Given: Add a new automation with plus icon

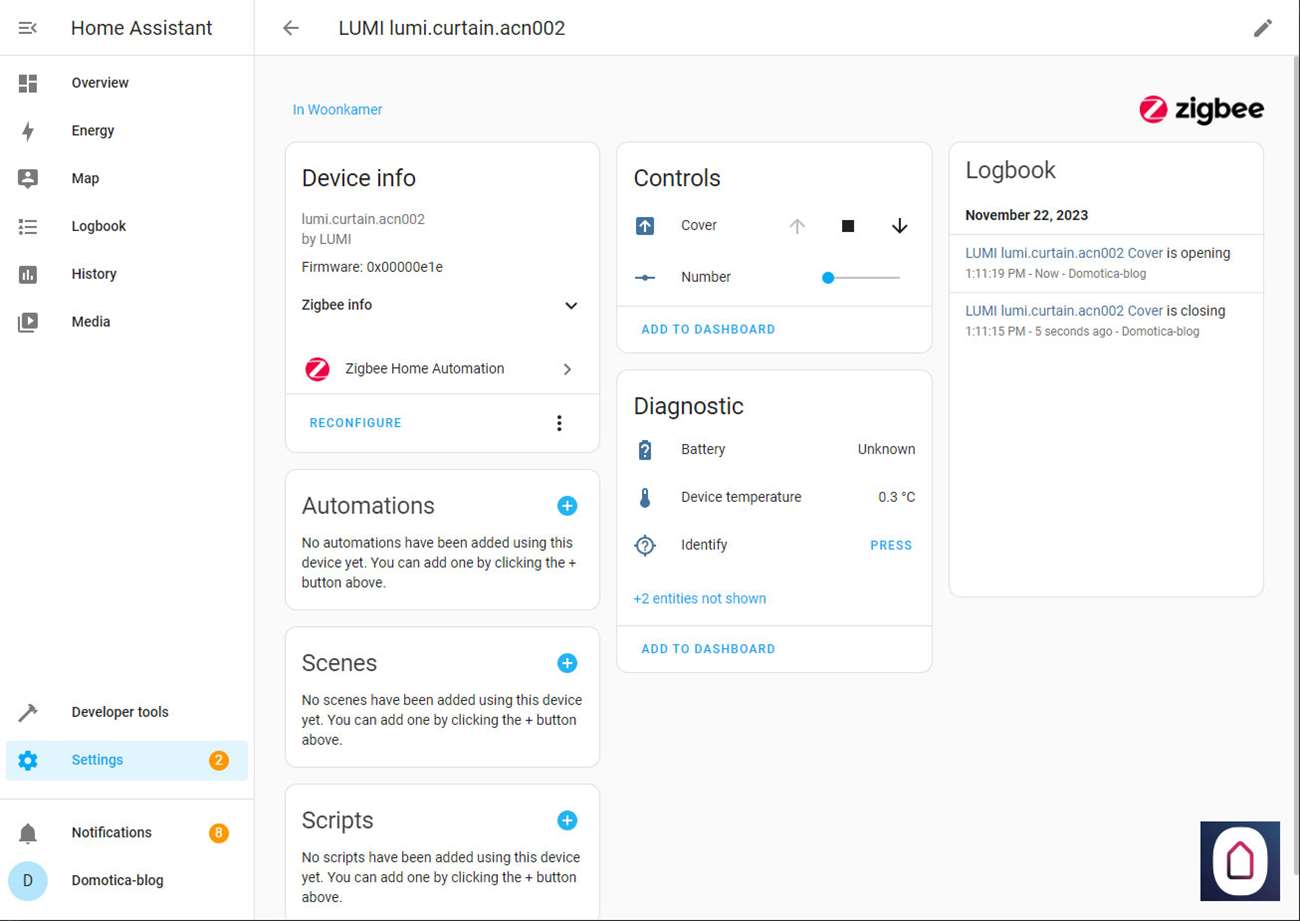Looking at the screenshot, I should 567,506.
